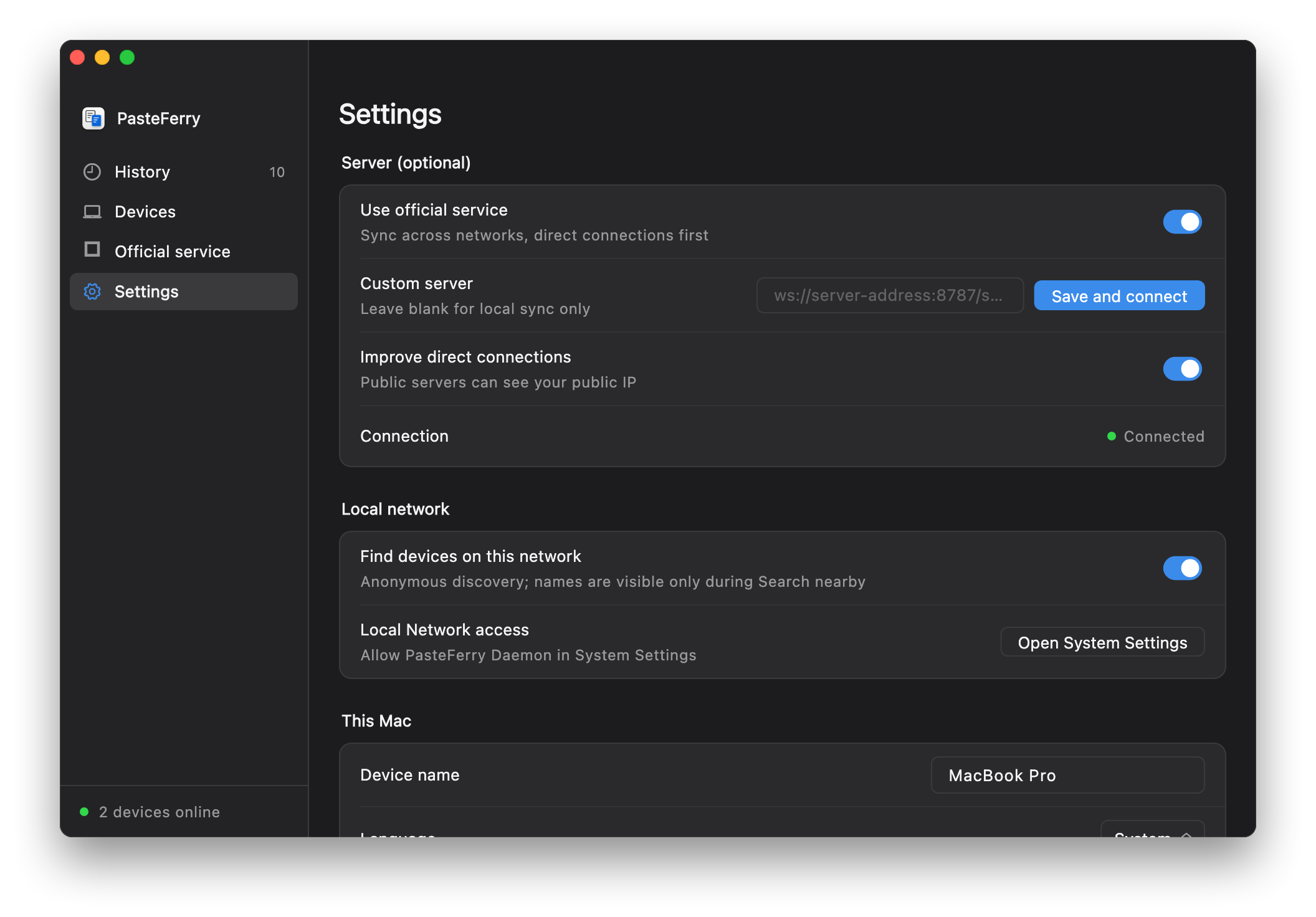
Task: Click the "Connection" row label
Action: coord(404,436)
